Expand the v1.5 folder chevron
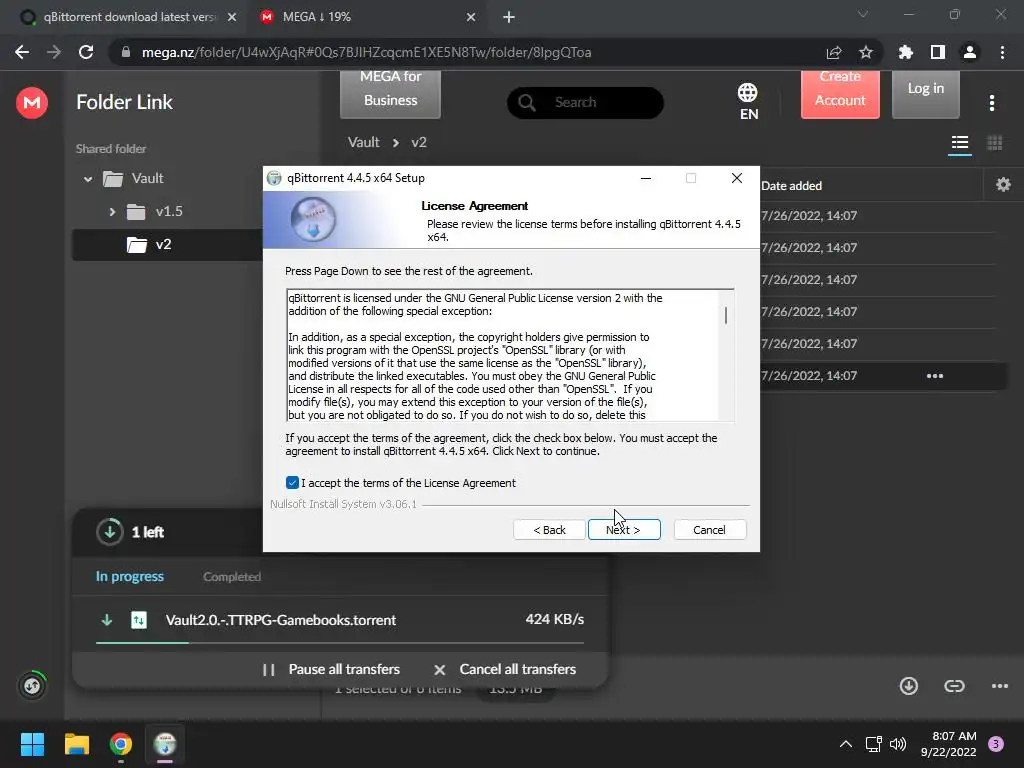The height and width of the screenshot is (768, 1024). 112,212
